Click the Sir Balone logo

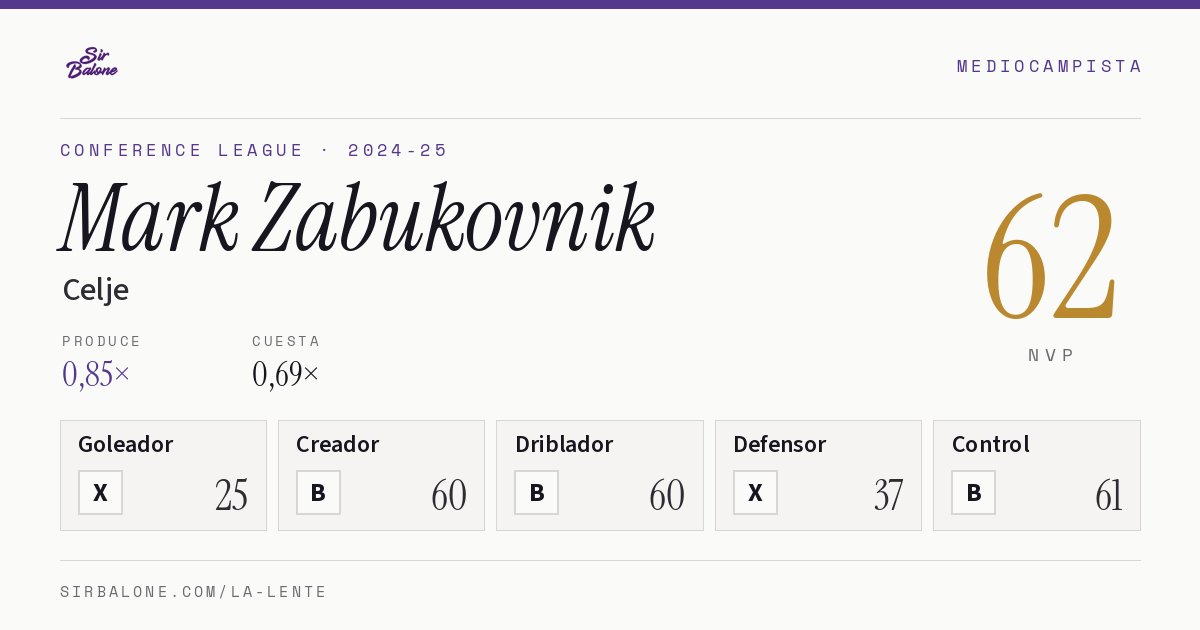pos(92,63)
